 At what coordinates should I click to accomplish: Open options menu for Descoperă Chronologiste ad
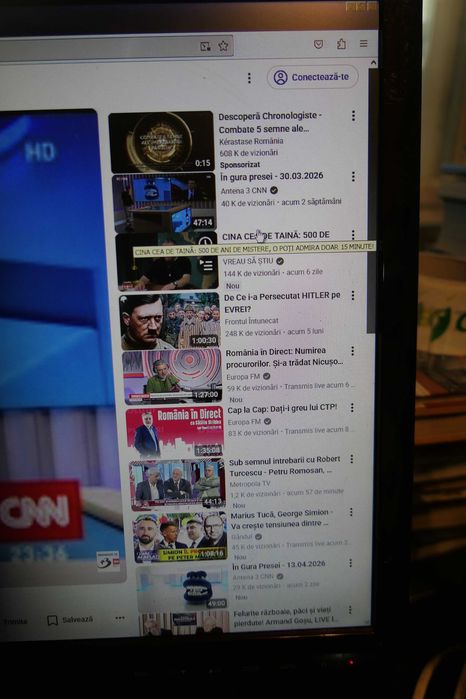353,116
